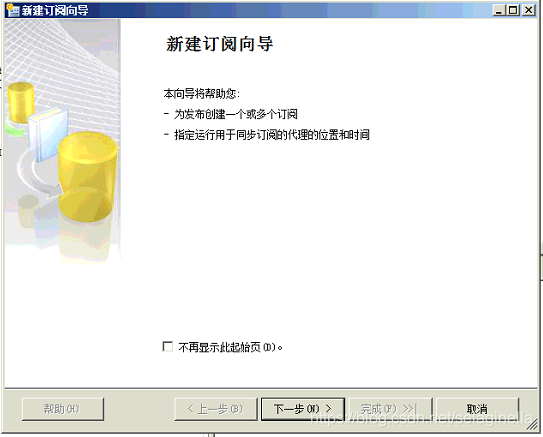The width and height of the screenshot is (543, 437).
Task: Cancel the wizard with 取消
Action: (x=477, y=409)
